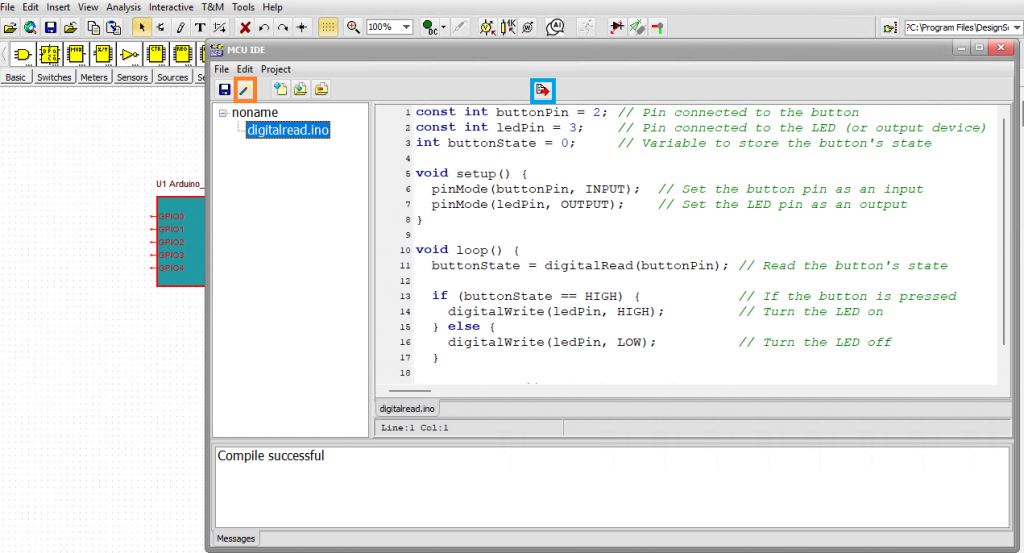Click the zoom magnifier icon in main toolbar
Viewport: 1024px width, 553px height.
click(353, 27)
